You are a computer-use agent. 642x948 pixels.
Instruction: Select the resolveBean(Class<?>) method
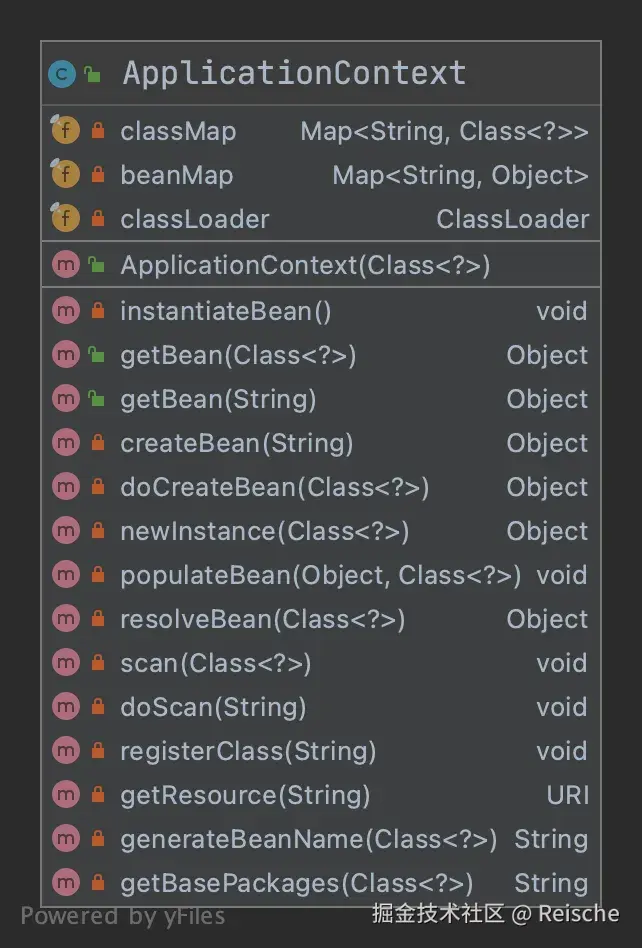coord(262,619)
